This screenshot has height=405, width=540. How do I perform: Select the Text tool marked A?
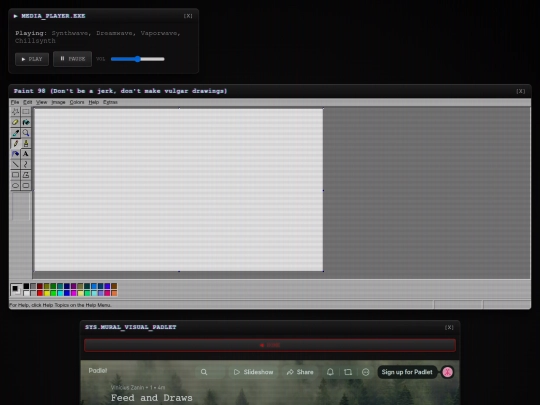(x=26, y=154)
